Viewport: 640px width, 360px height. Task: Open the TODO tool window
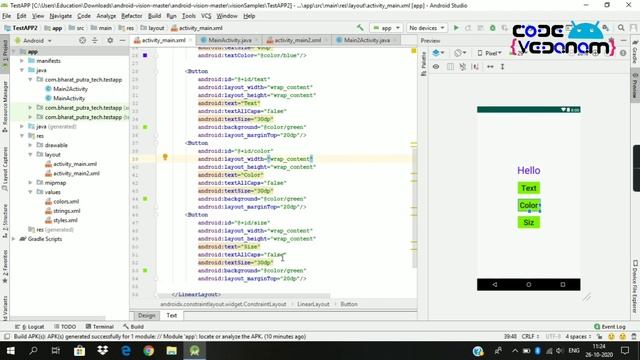(65, 327)
